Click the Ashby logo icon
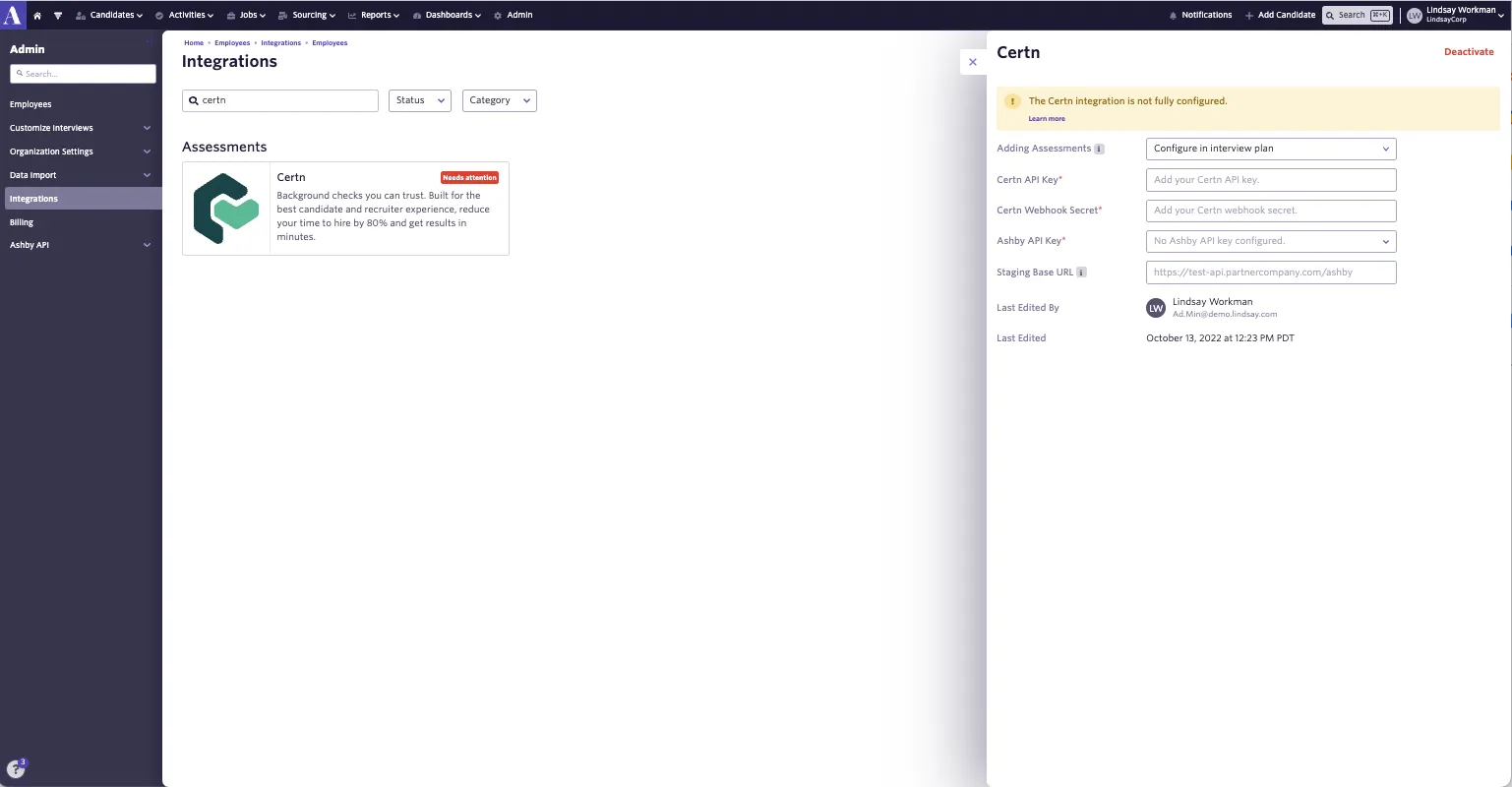The width and height of the screenshot is (1512, 787). (12, 15)
